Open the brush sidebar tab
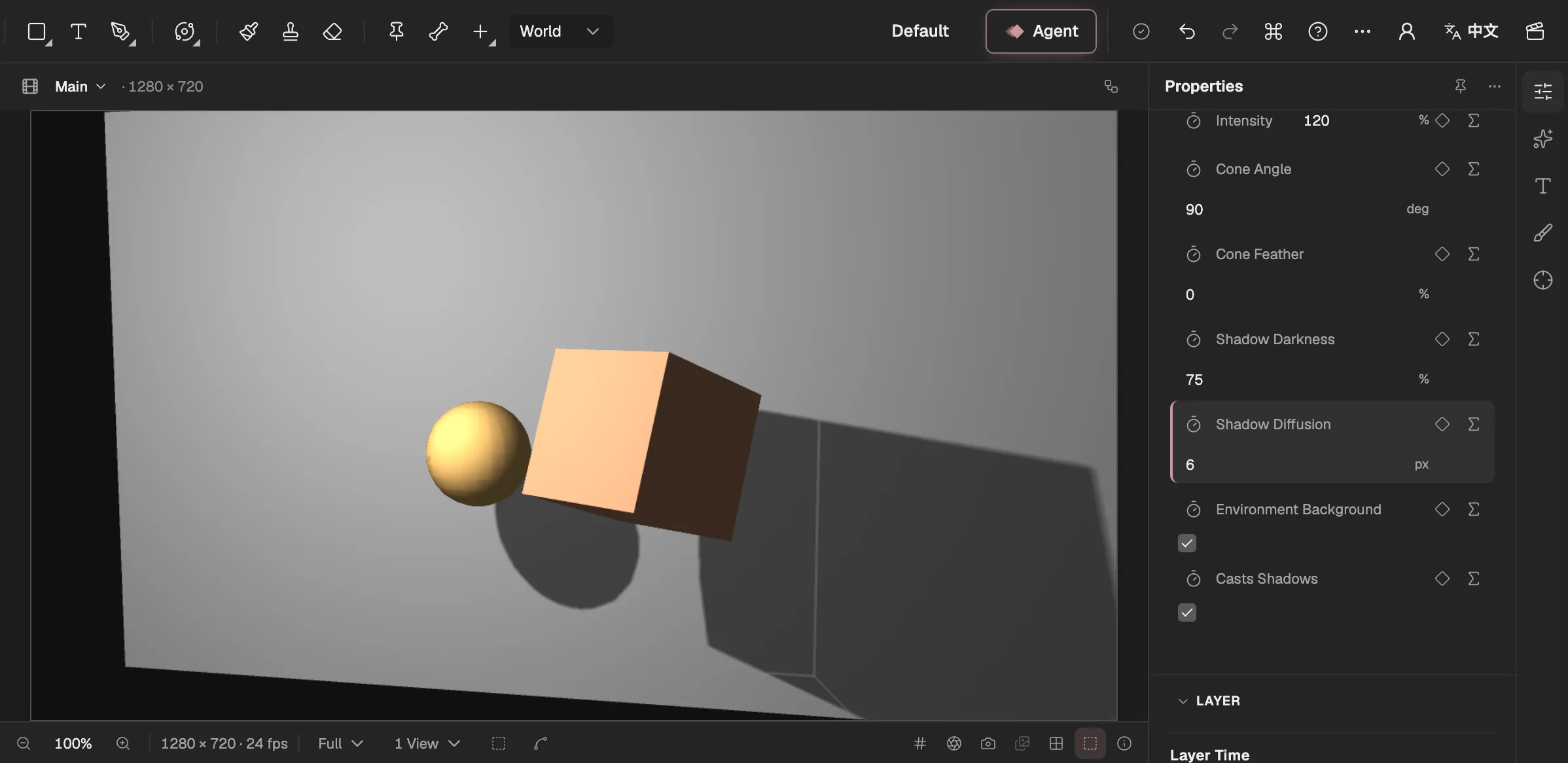1568x763 pixels. [x=1543, y=233]
